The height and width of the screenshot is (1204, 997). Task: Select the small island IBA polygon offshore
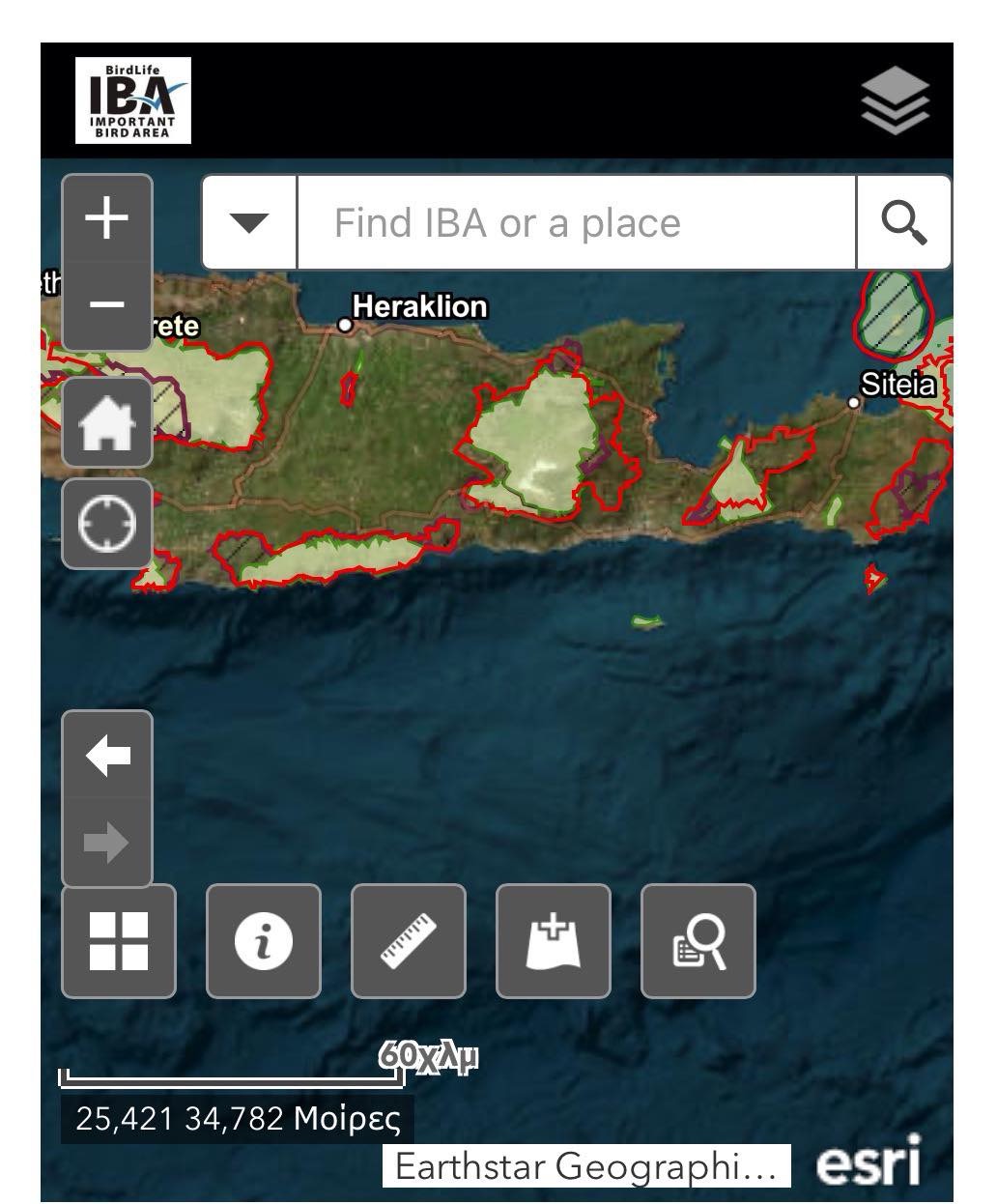click(x=647, y=622)
